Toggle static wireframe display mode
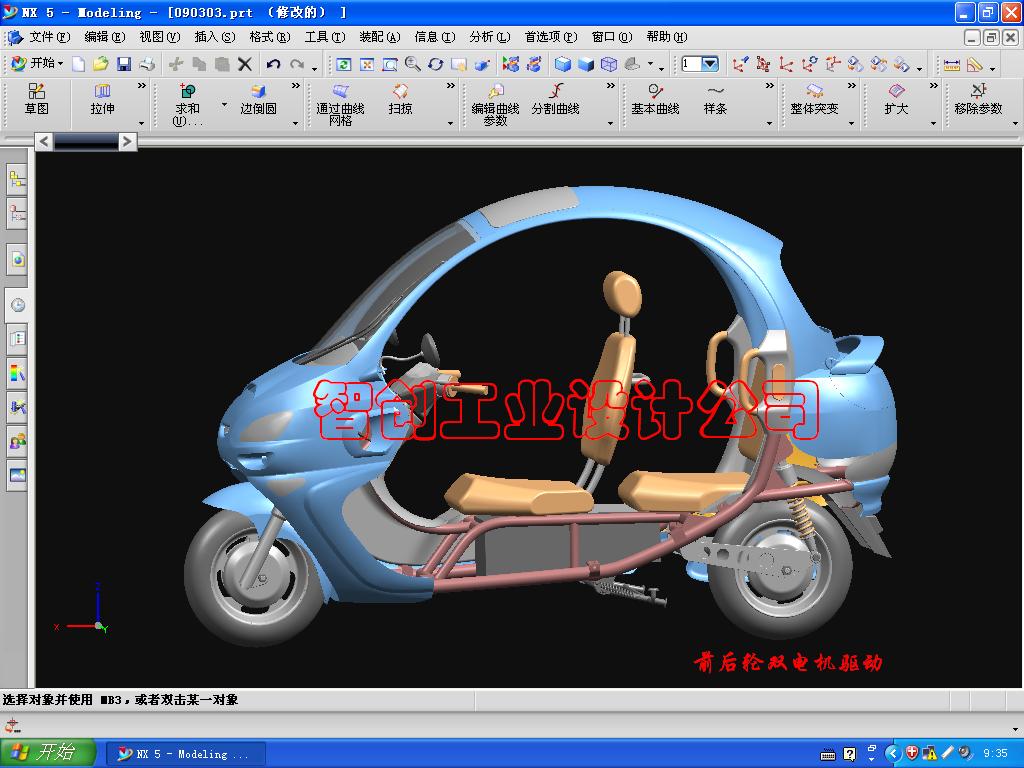 click(609, 64)
